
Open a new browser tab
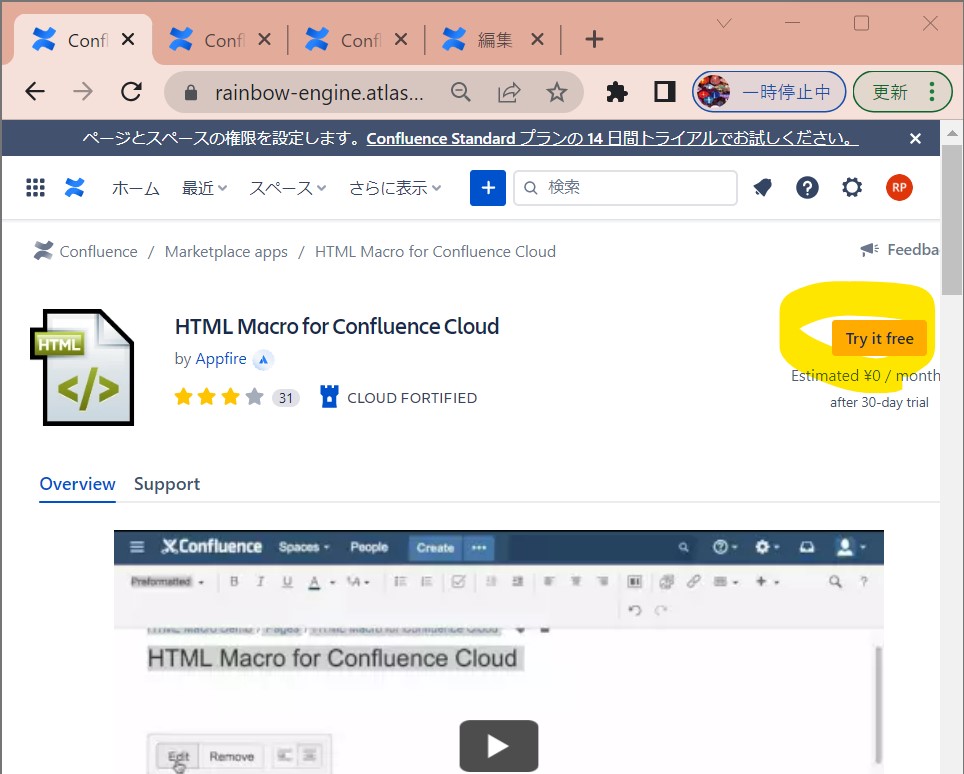594,39
